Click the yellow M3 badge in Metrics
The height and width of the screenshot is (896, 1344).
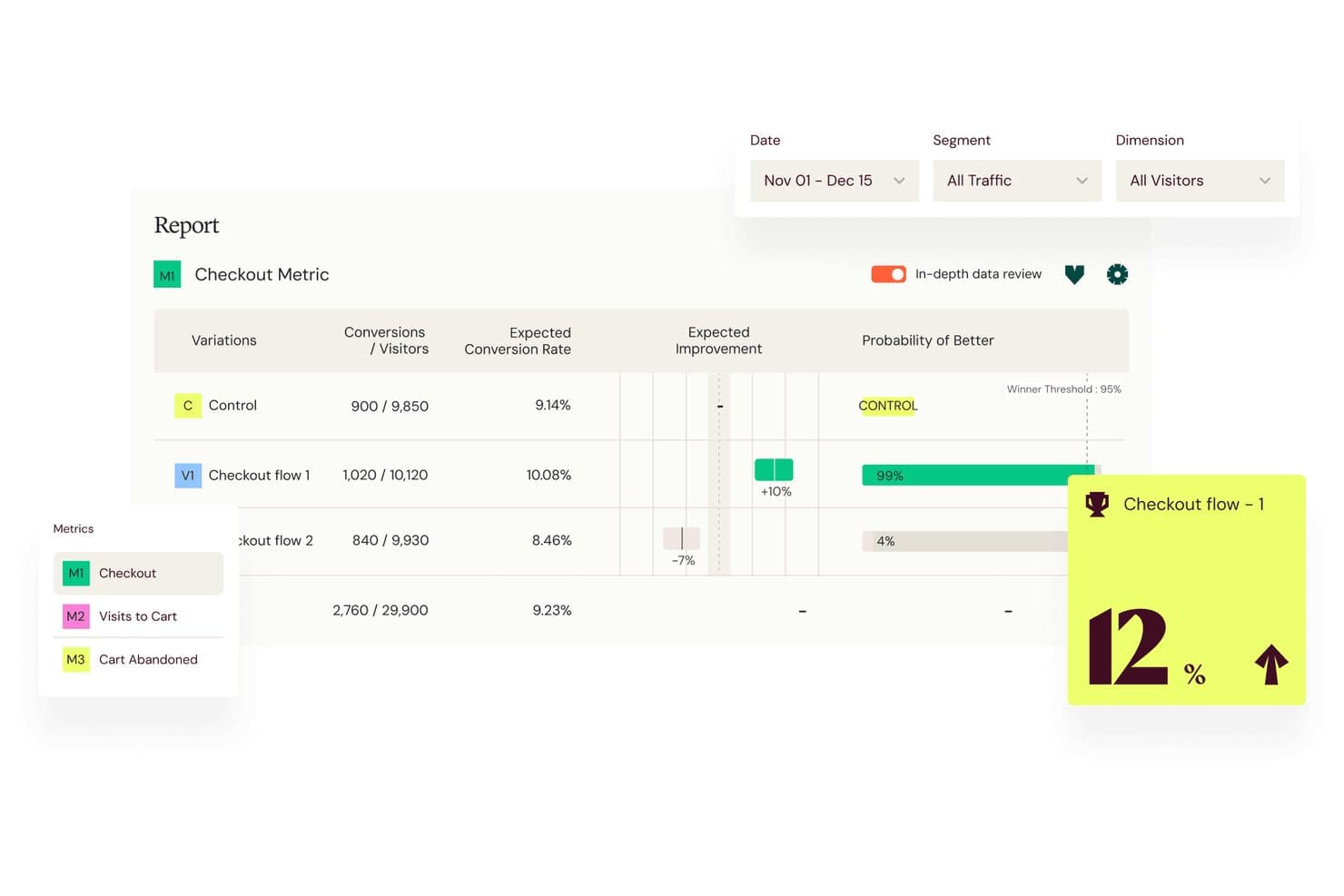[75, 659]
